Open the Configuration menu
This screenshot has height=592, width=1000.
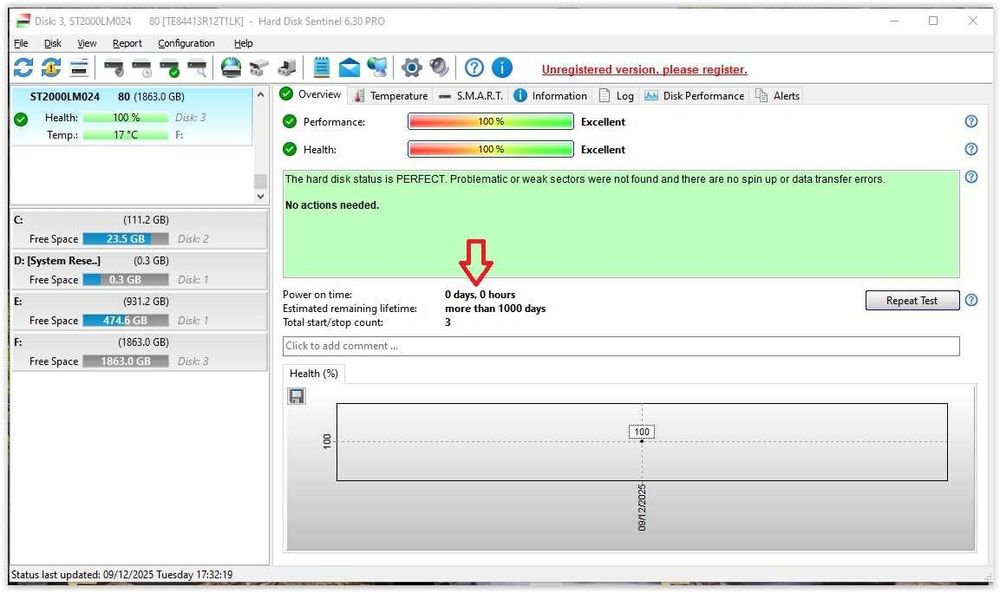(186, 43)
